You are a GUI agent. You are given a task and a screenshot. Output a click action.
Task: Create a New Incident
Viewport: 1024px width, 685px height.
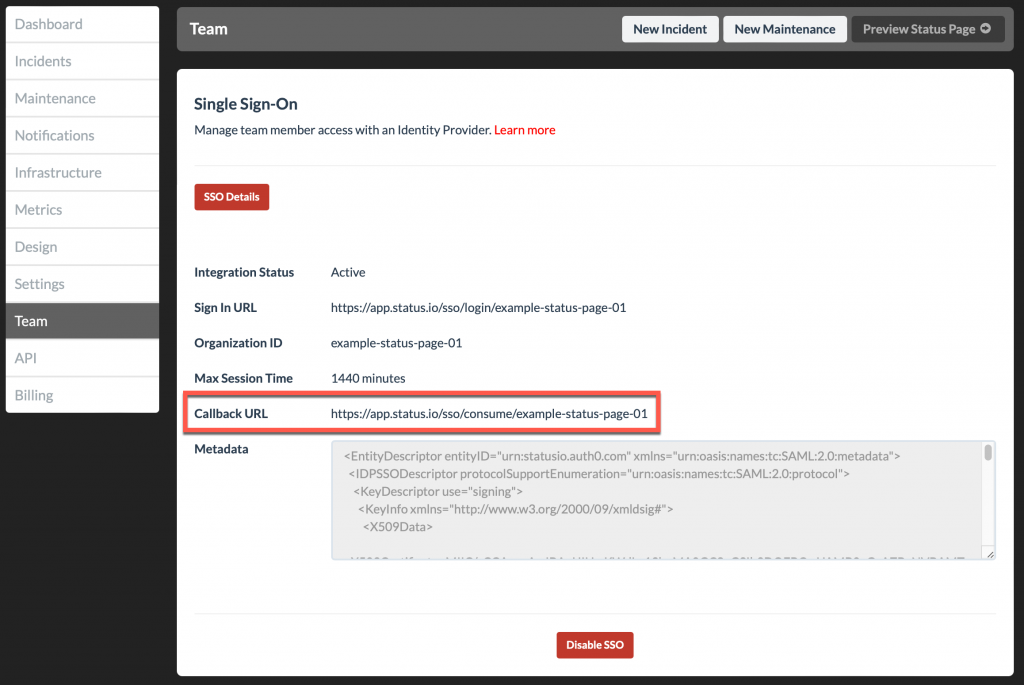point(670,29)
